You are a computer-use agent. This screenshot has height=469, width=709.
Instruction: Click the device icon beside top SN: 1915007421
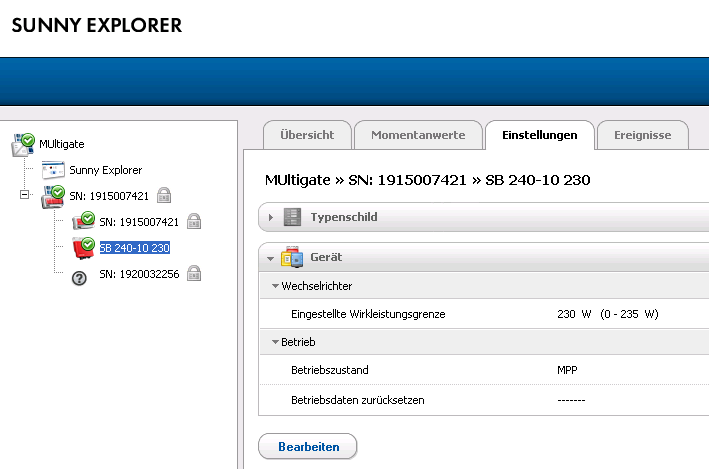click(53, 196)
